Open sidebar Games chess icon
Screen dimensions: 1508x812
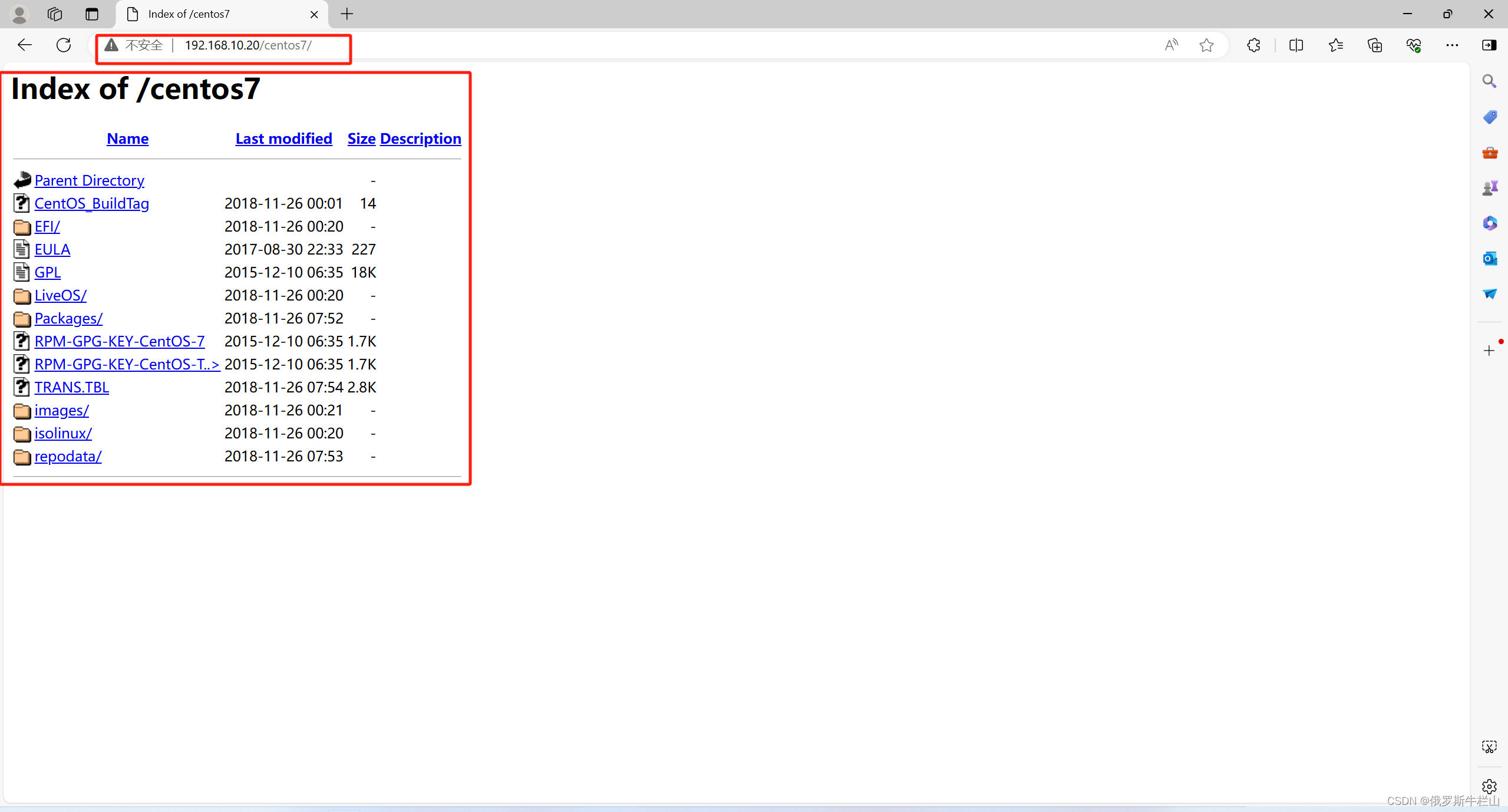click(1489, 188)
